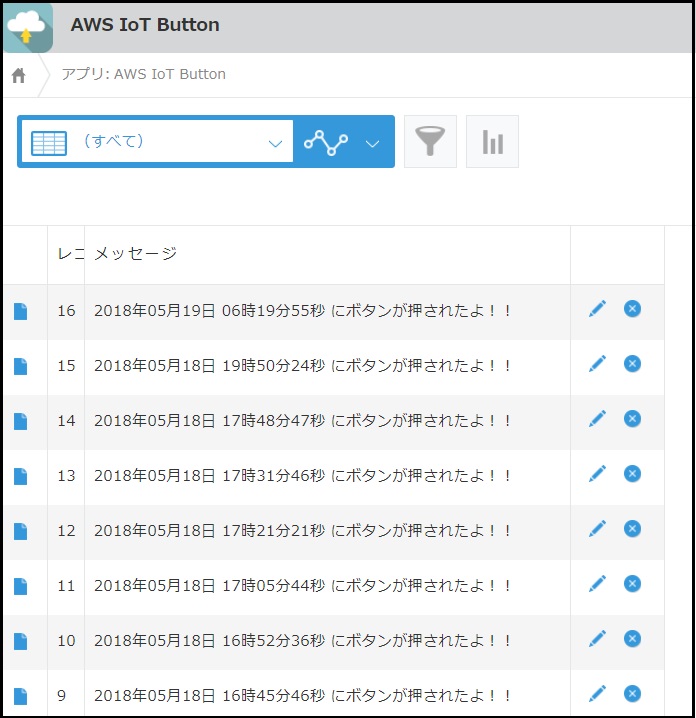Edit record 13 with the pencil icon
This screenshot has height=718, width=696.
pyautogui.click(x=597, y=473)
